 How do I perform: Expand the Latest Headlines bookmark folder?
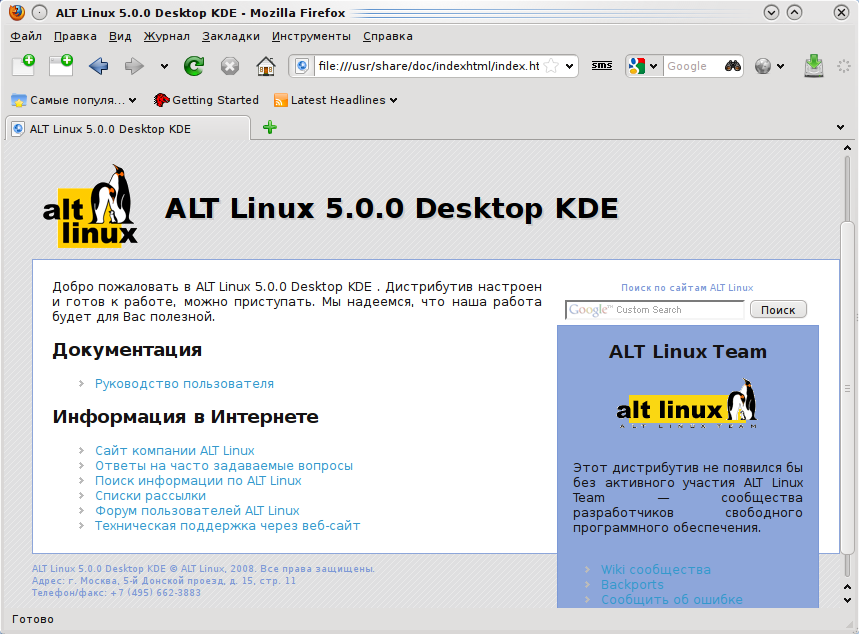336,100
